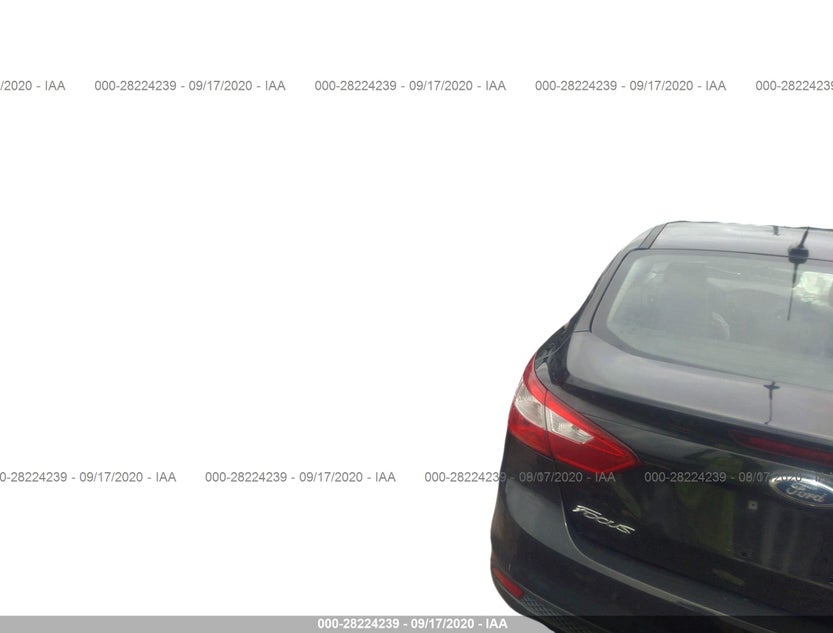Click the small red bumper reflector
833x633 pixels.
point(507,582)
